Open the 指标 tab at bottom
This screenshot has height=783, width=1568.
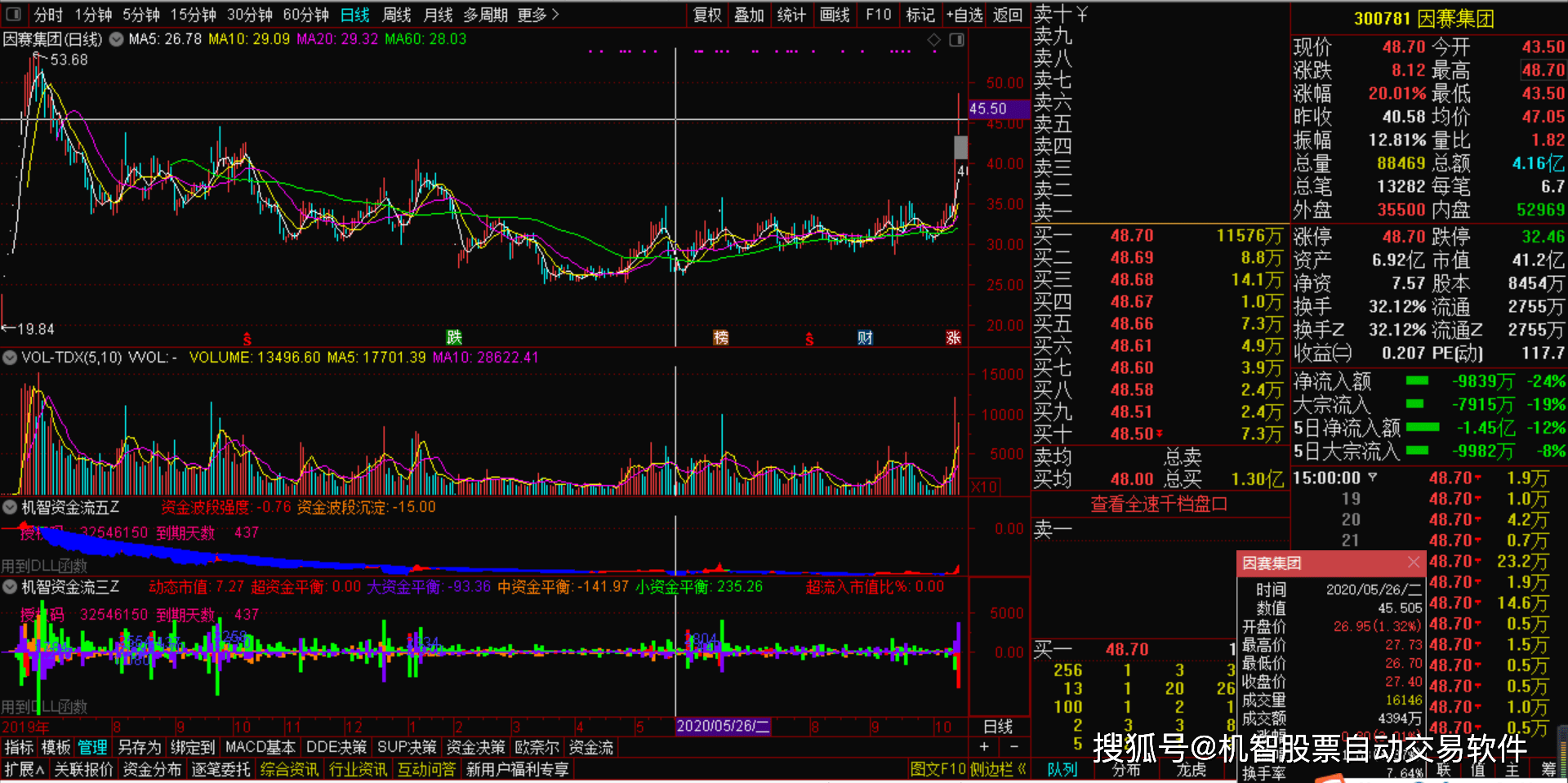pos(19,747)
